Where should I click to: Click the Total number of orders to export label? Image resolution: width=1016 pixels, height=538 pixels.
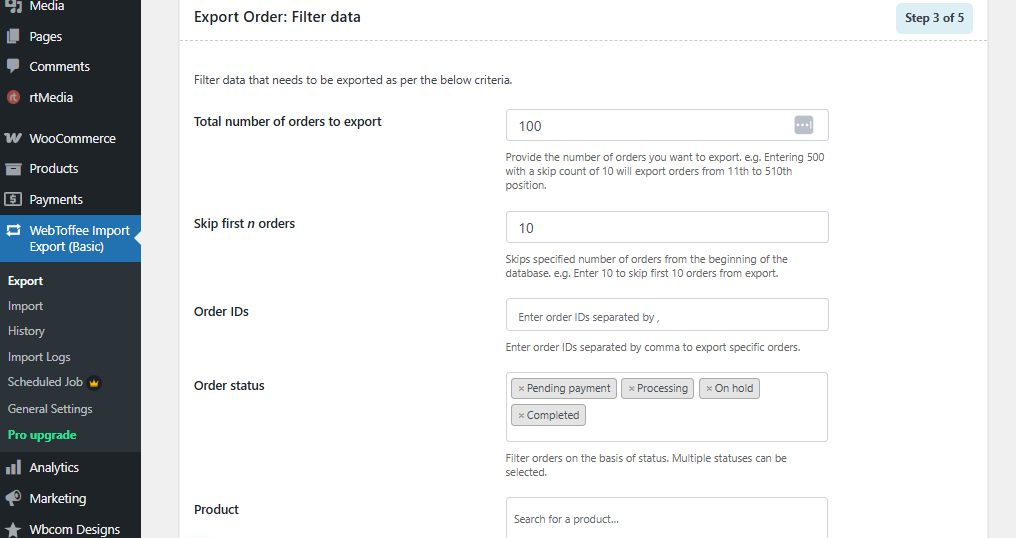pos(288,121)
